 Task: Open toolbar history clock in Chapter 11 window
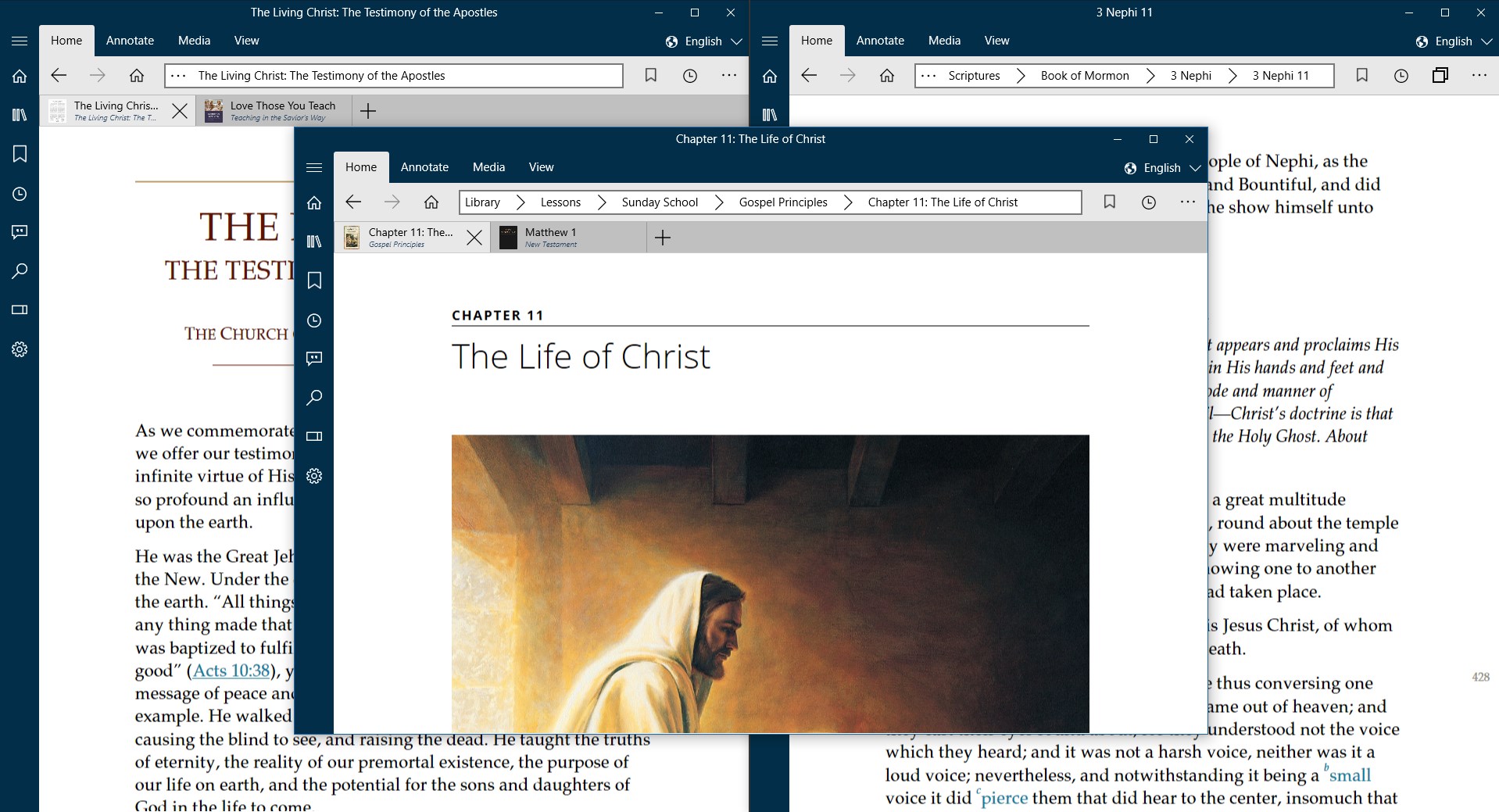tap(1148, 202)
